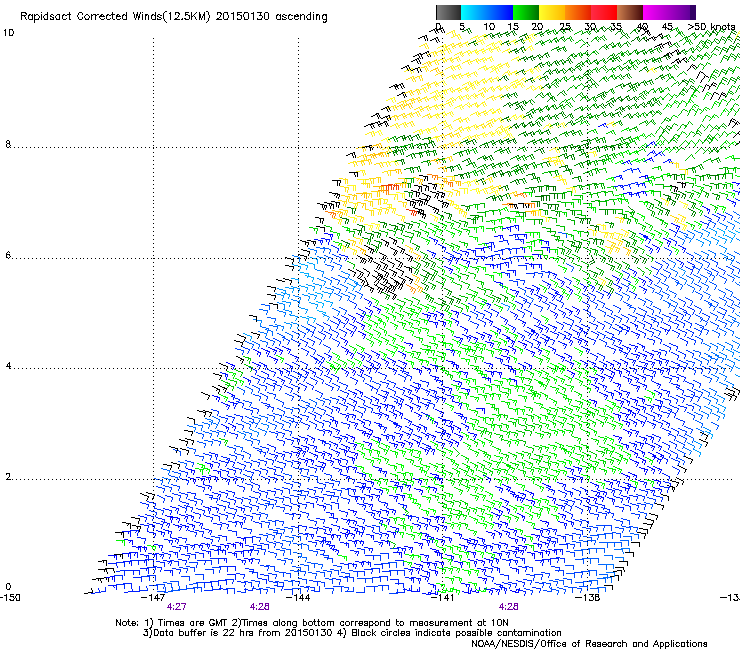This screenshot has height=650, width=740.
Task: Click the longitude label '-150'
Action: (10, 598)
